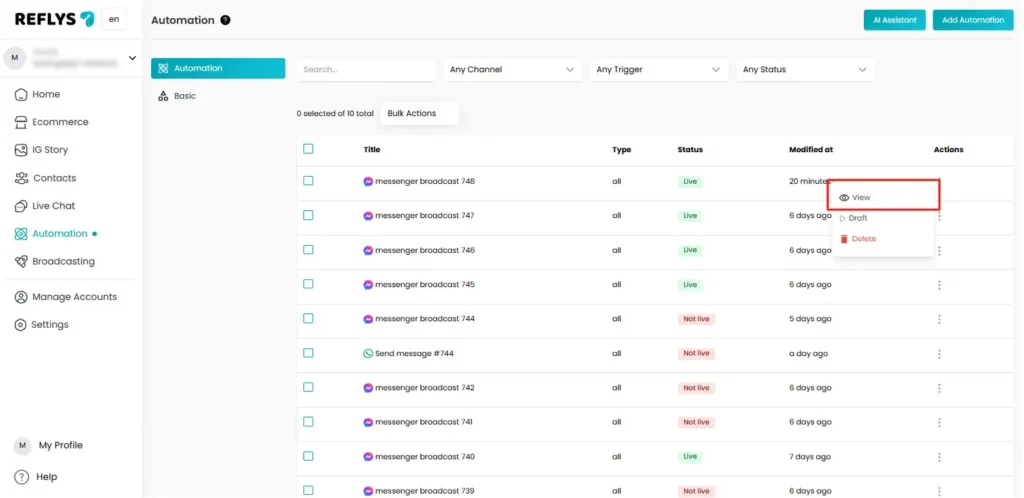Click the Live Chat bubble icon
Viewport: 1024px width, 498px height.
21,206
